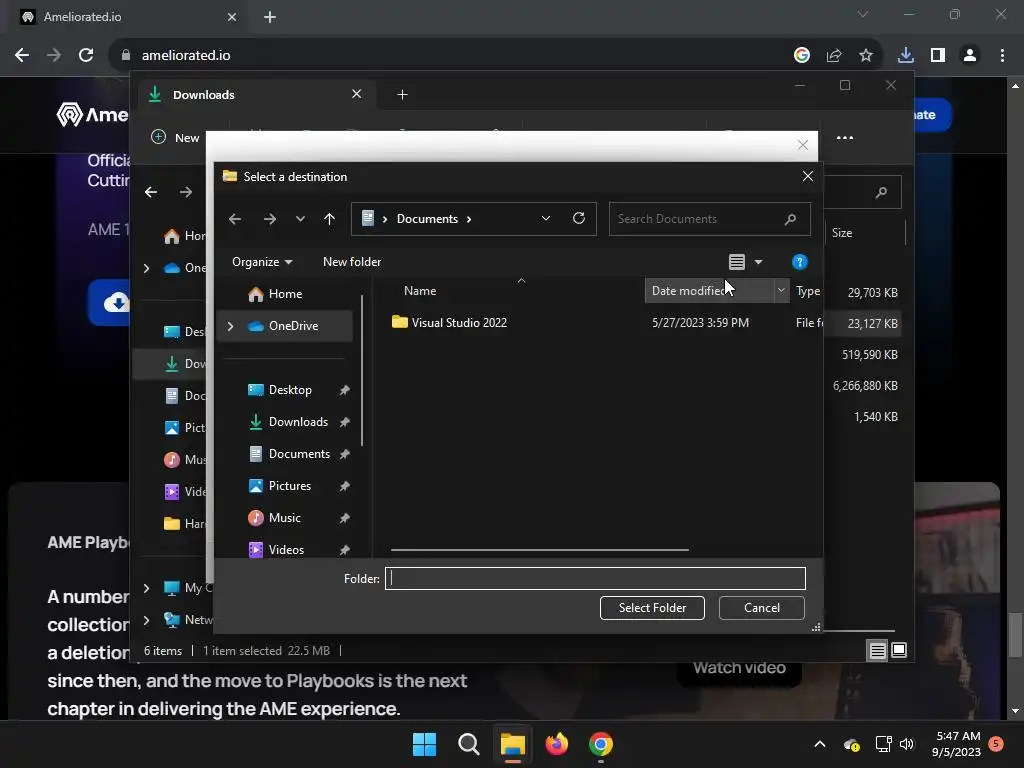Viewport: 1024px width, 768px height.
Task: Open Windows Start menu
Action: [424, 744]
